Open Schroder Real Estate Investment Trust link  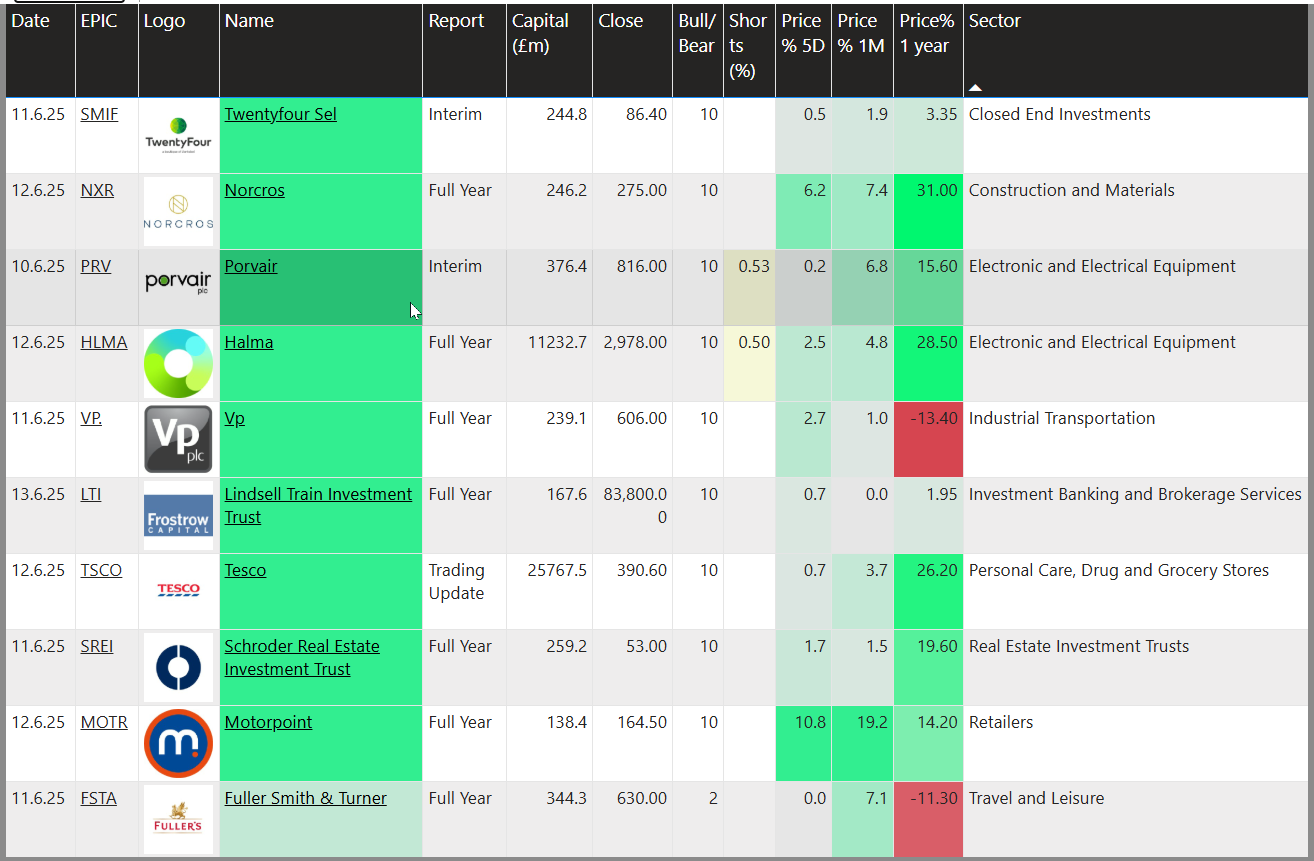tap(302, 658)
